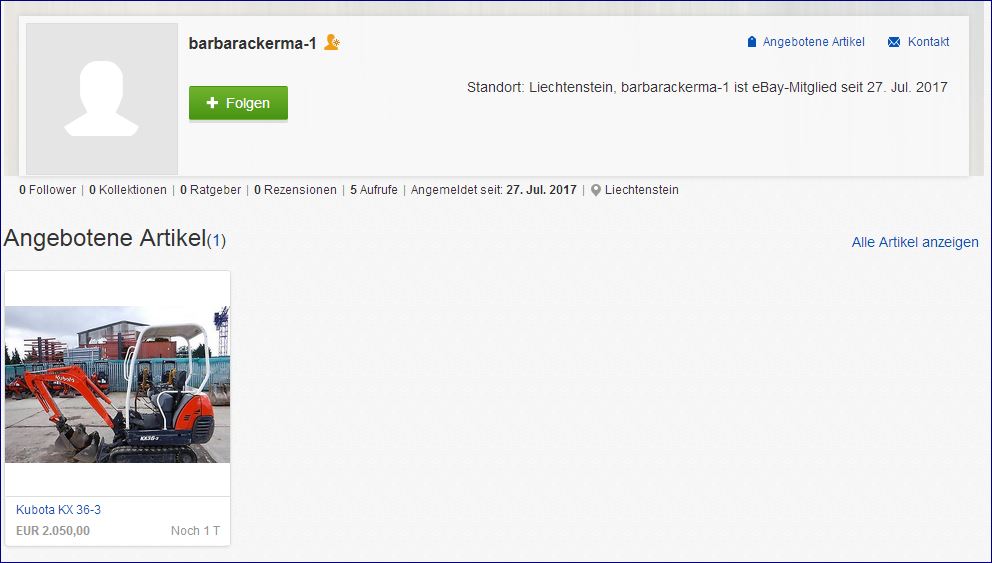Viewport: 992px width, 563px height.
Task: Click the orange new-member icon next to username
Action: 332,42
